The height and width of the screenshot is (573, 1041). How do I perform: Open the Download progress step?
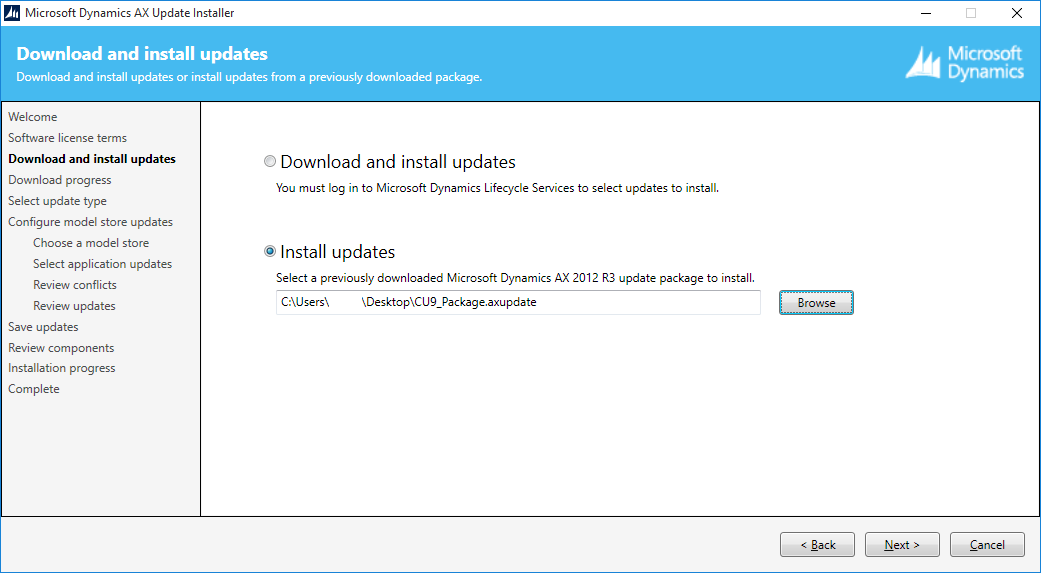click(60, 180)
